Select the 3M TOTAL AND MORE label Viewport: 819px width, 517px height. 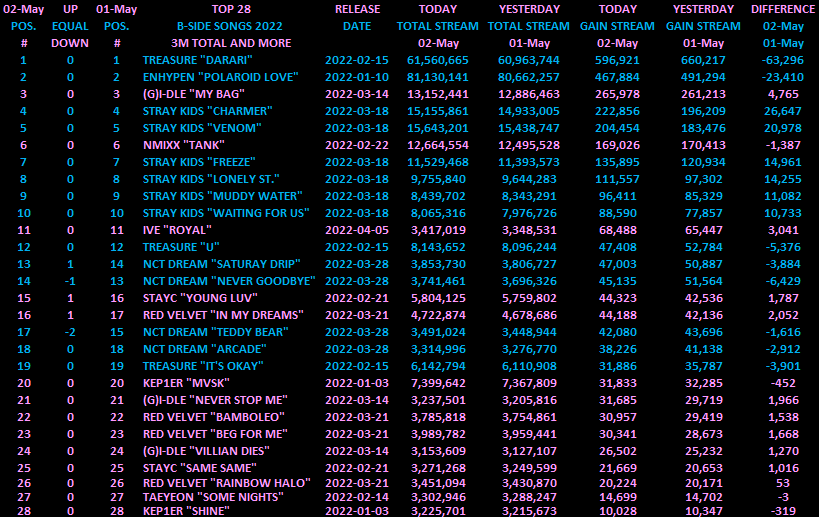[x=231, y=43]
